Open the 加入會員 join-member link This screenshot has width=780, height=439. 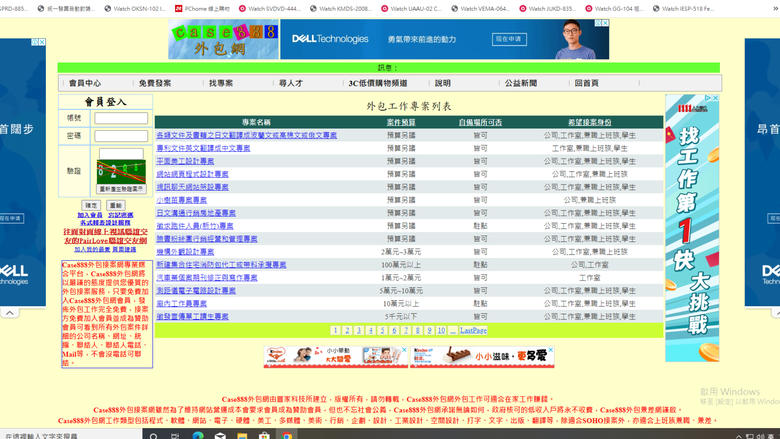tap(90, 215)
